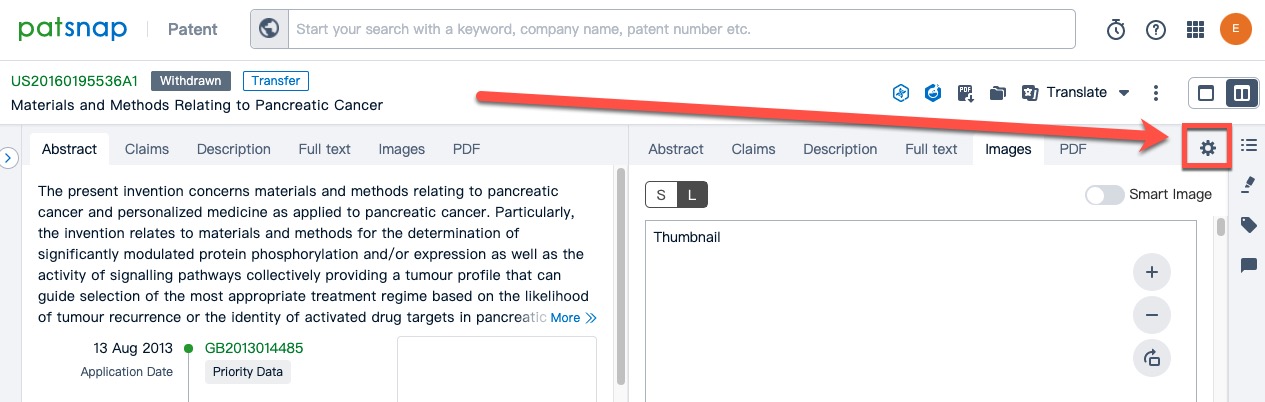Expand abstract with More link
The width and height of the screenshot is (1265, 402).
[x=573, y=318]
